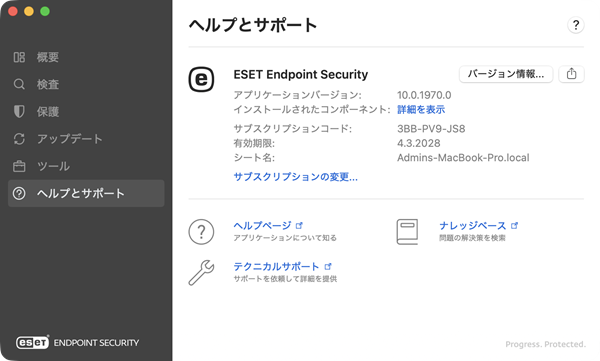The height and width of the screenshot is (361, 600).
Task: Click subscription code 3BB-PV9-JS8
Action: [431, 129]
